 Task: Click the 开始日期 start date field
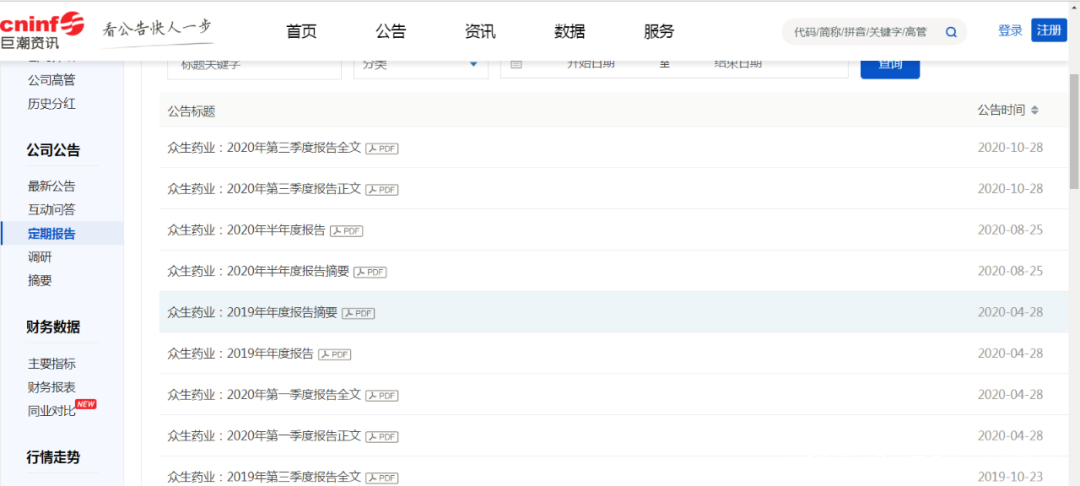coord(591,64)
